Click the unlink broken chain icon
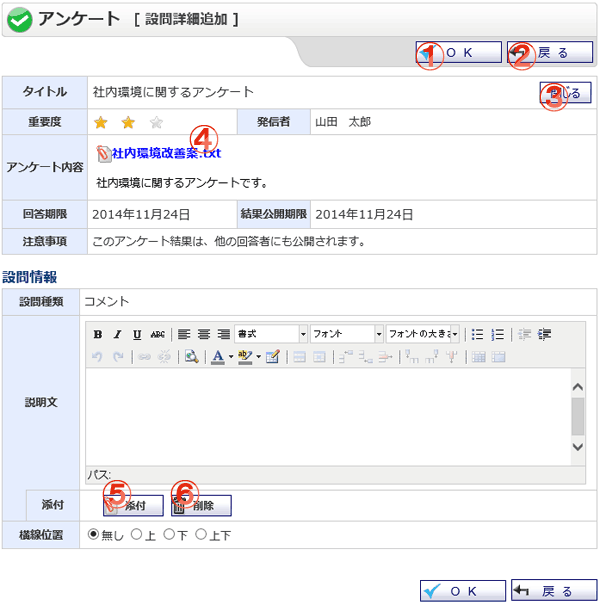 pyautogui.click(x=164, y=357)
